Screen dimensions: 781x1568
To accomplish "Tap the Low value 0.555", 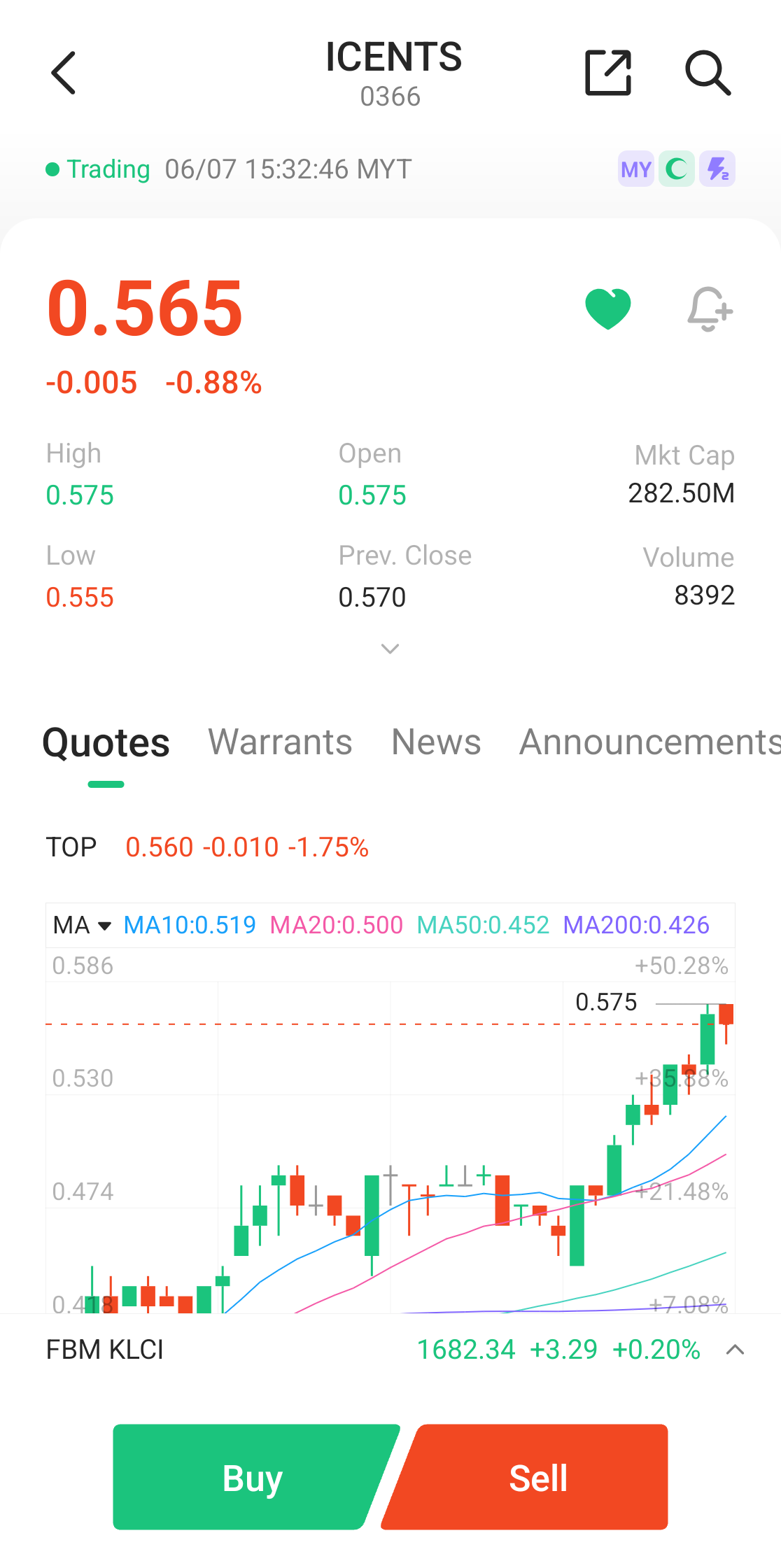I will pos(80,598).
